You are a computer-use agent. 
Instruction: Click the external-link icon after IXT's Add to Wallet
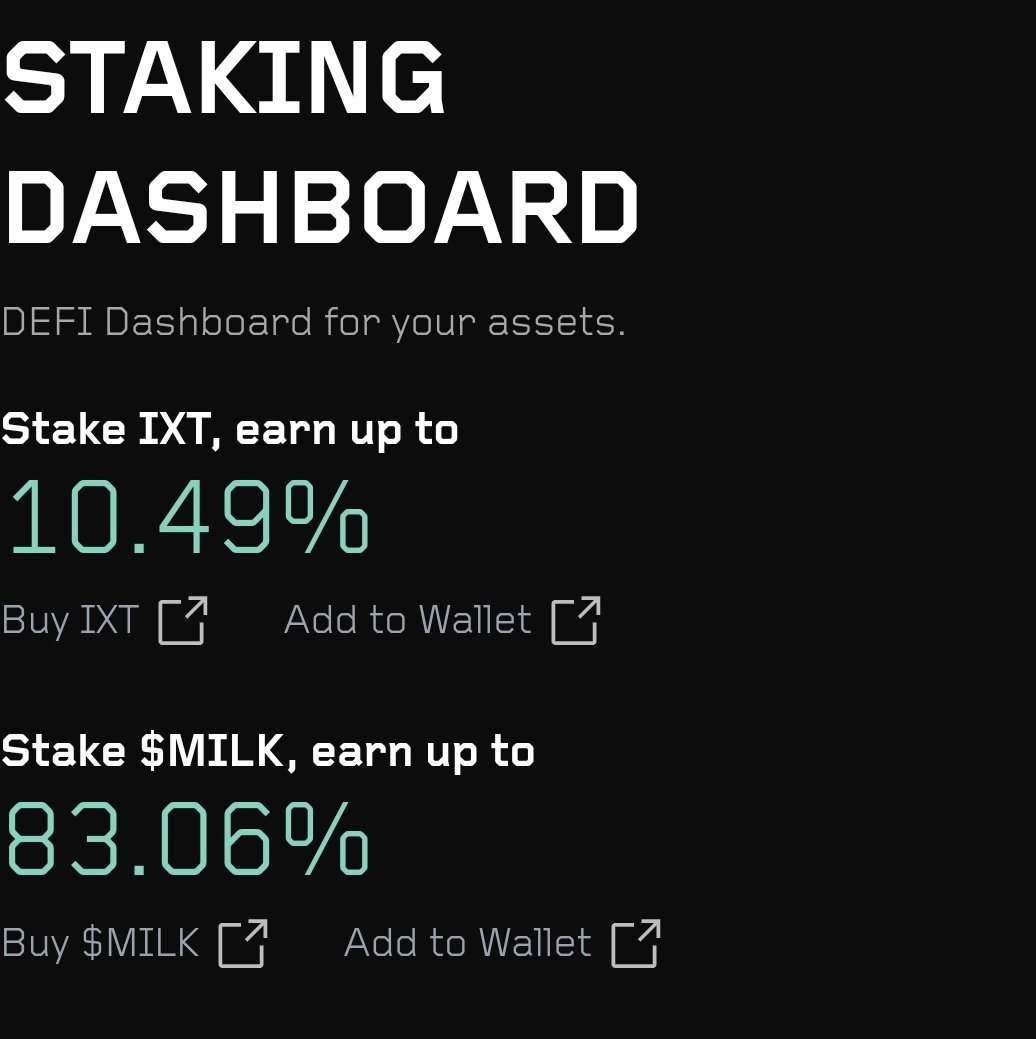click(576, 620)
